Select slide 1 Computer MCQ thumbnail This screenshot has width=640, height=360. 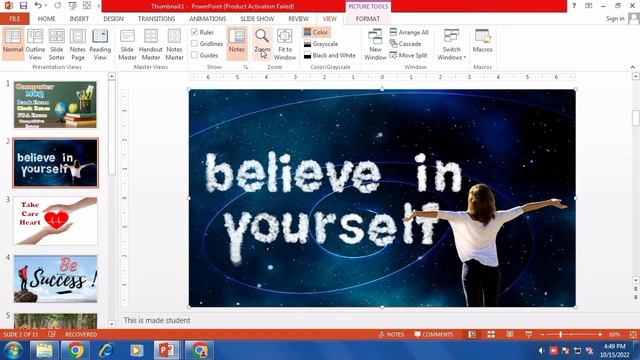click(56, 104)
